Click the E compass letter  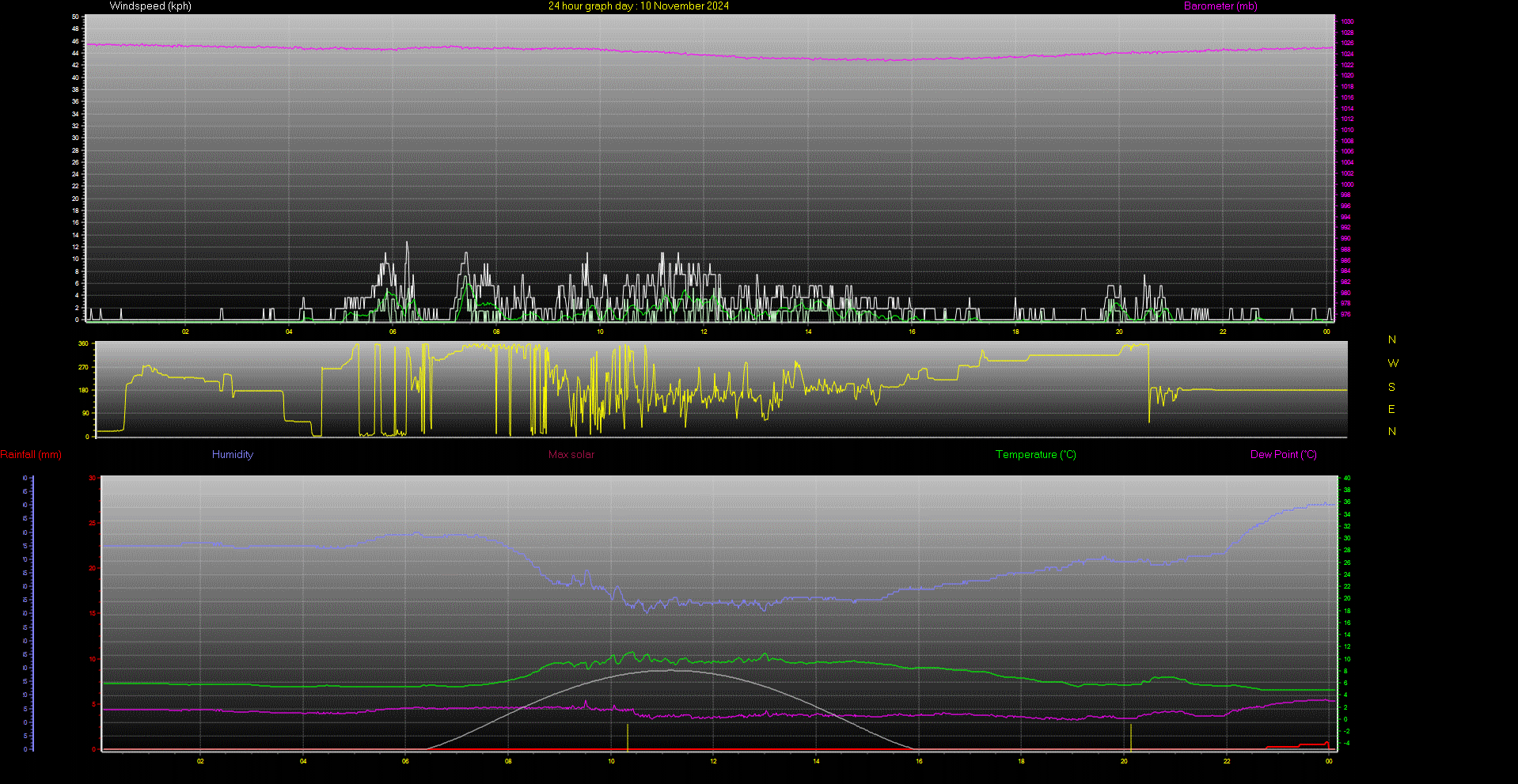point(1391,410)
